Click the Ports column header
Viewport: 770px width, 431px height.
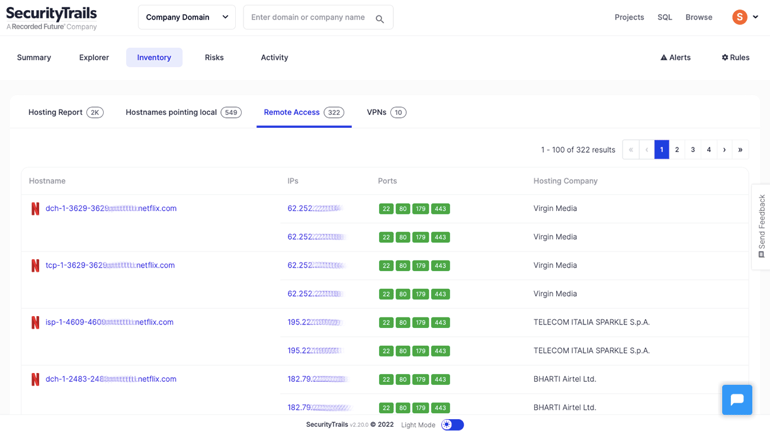(387, 181)
